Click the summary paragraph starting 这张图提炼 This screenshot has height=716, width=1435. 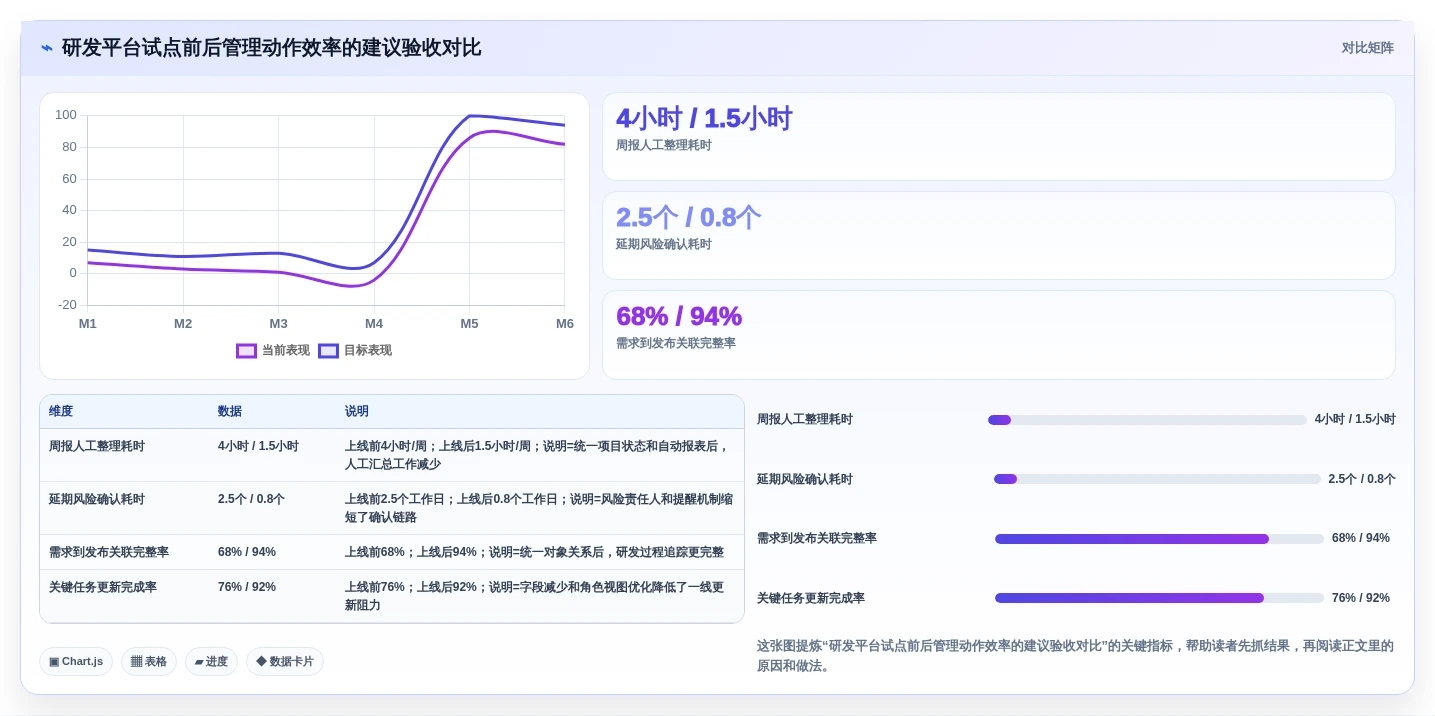(x=1075, y=656)
